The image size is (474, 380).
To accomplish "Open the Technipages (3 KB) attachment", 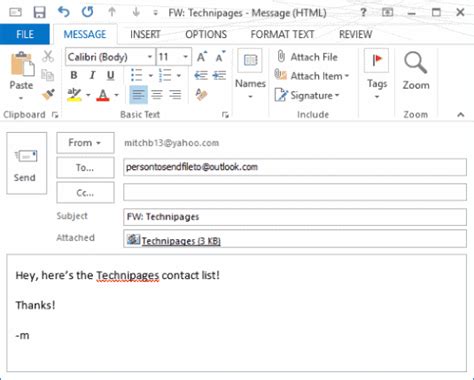I will [181, 241].
